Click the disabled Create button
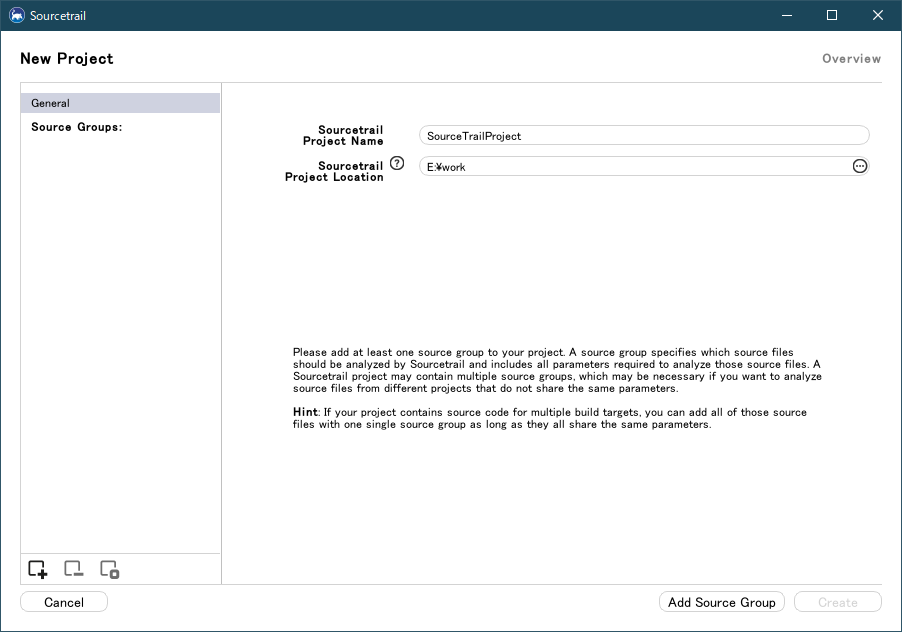 click(x=838, y=602)
